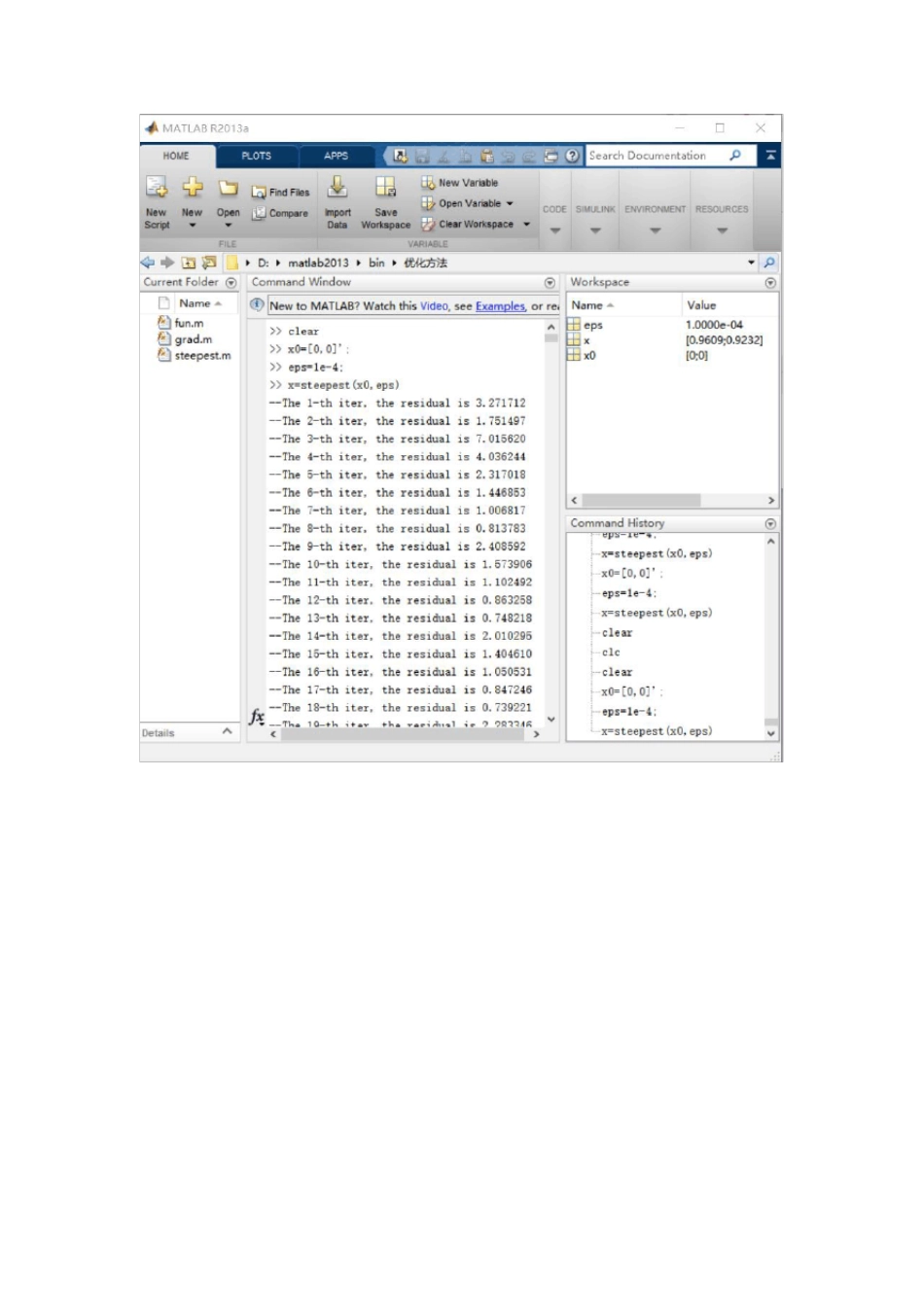Create a New Script
This screenshot has height=1307, width=924.
point(157,202)
